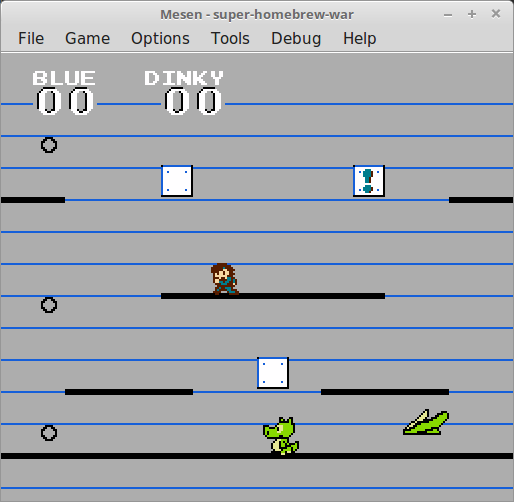The image size is (514, 502).
Task: Open the Debug menu
Action: tap(296, 38)
